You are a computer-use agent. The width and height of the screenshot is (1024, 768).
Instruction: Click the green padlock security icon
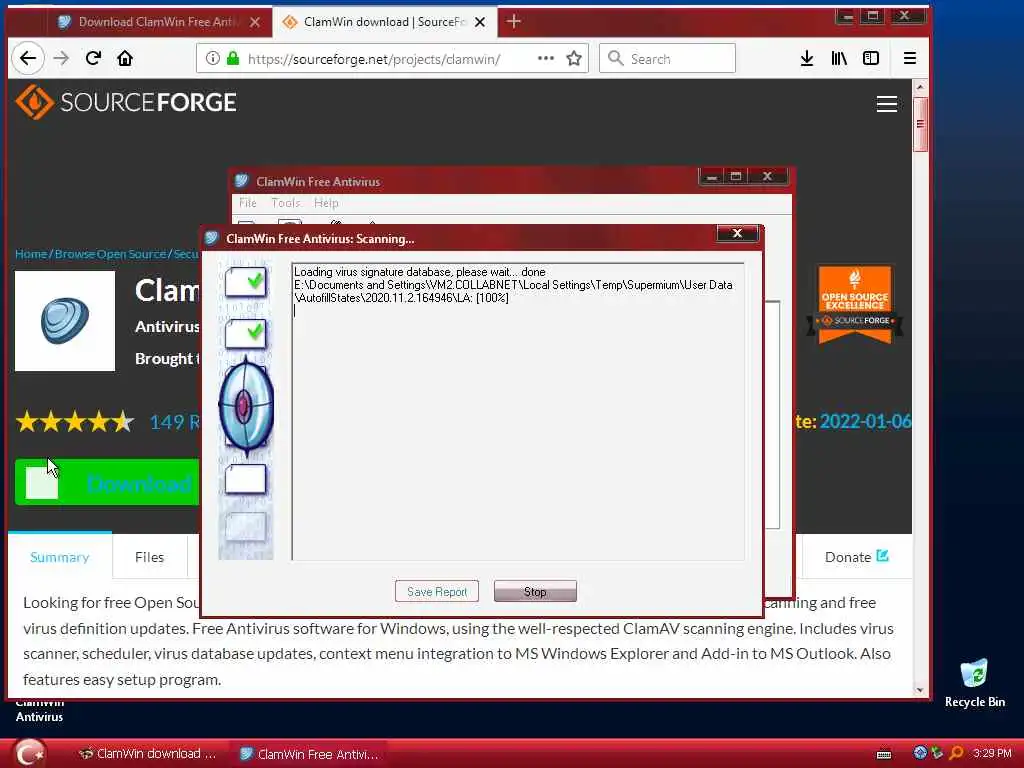(x=232, y=59)
